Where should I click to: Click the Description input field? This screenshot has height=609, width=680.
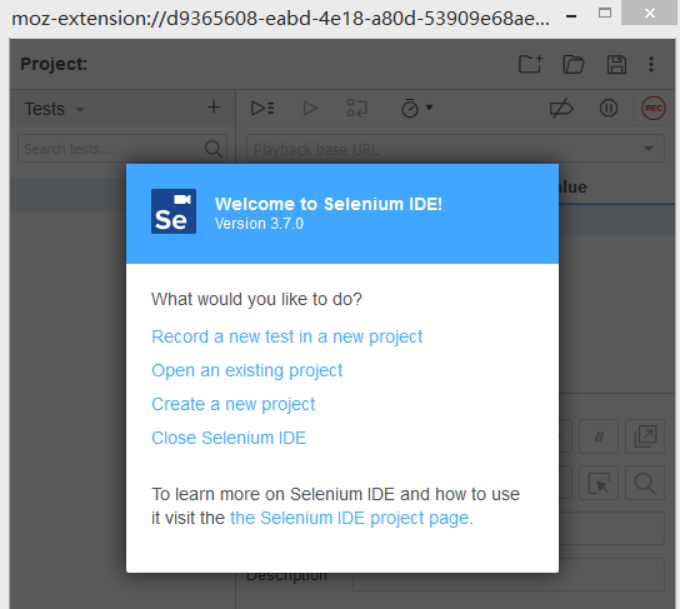click(508, 574)
